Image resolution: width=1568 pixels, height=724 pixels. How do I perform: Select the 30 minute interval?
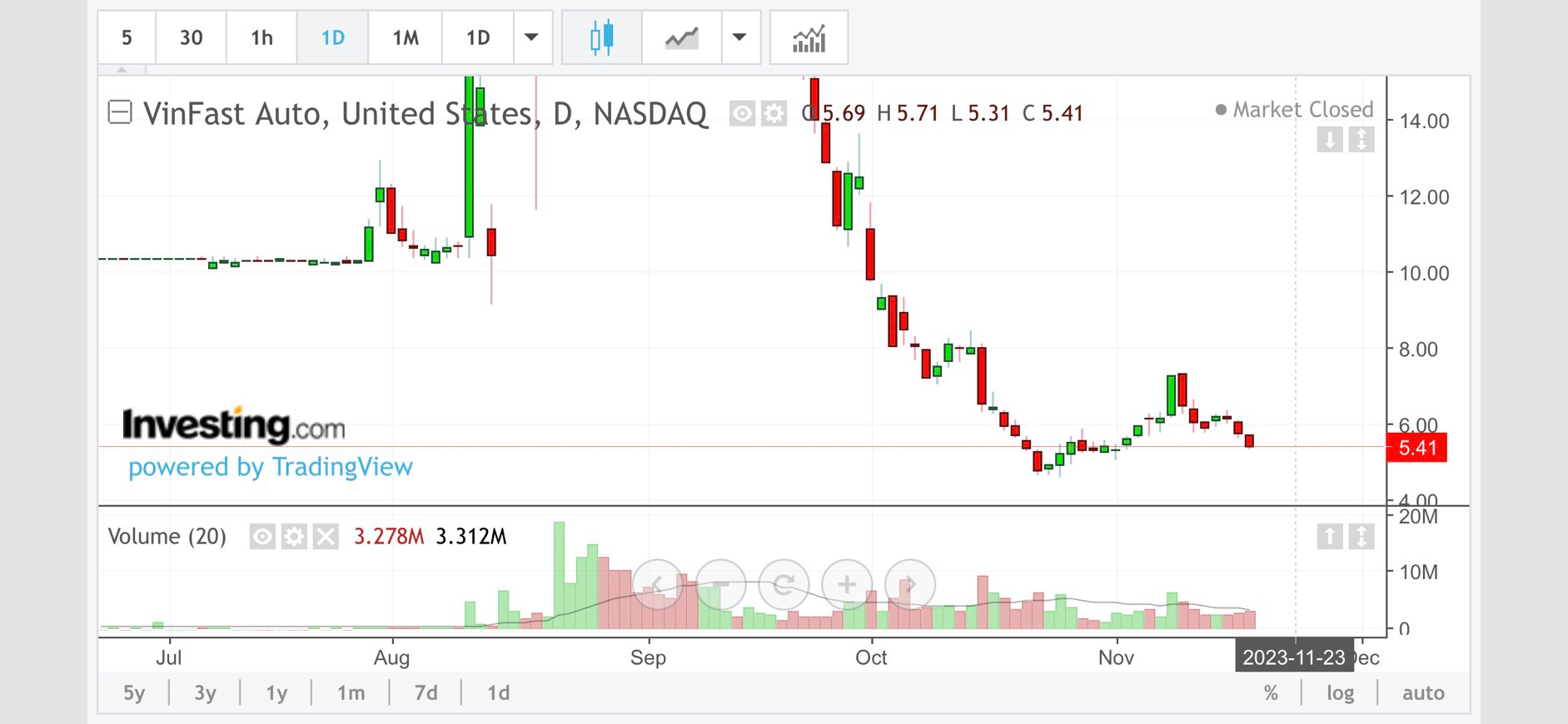[192, 37]
